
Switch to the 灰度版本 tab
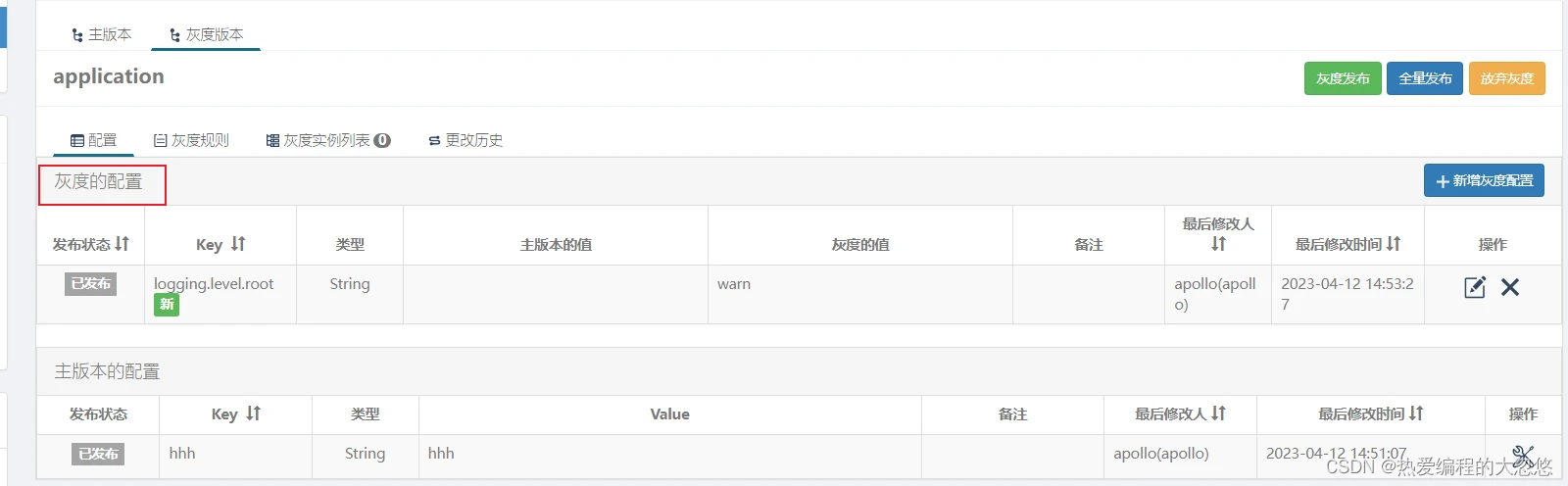(x=206, y=34)
